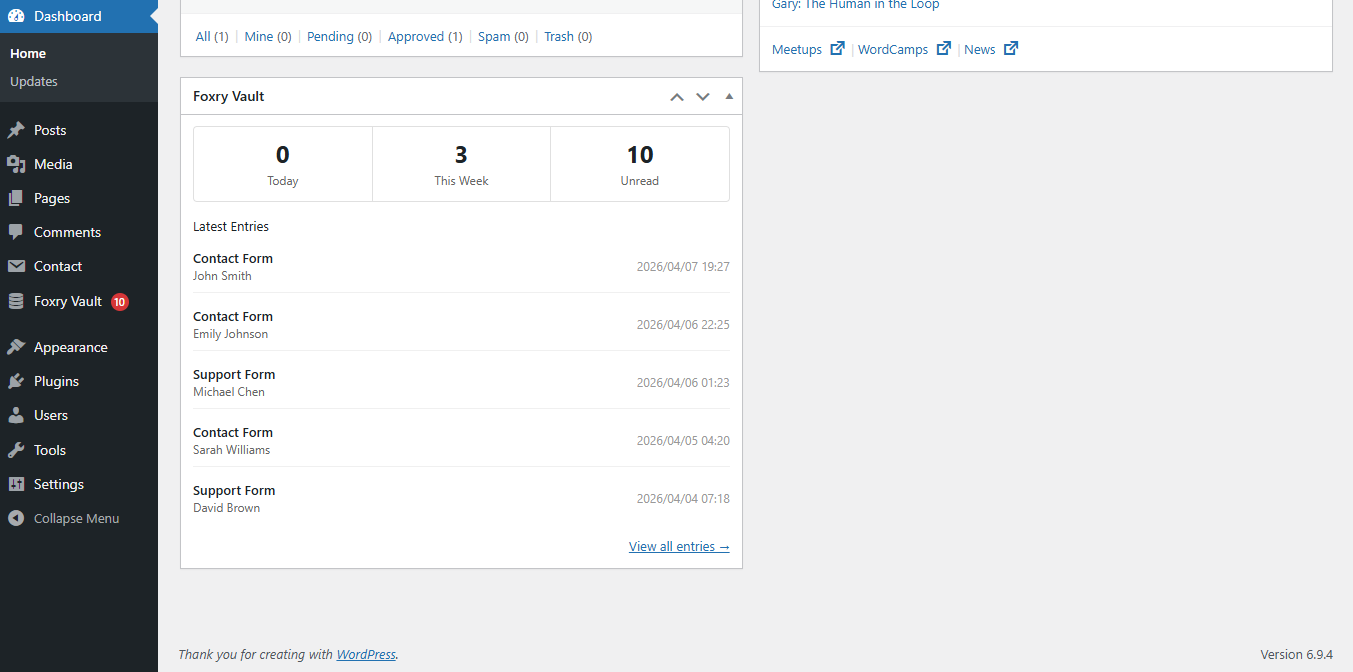Click the Unread count card

click(639, 163)
